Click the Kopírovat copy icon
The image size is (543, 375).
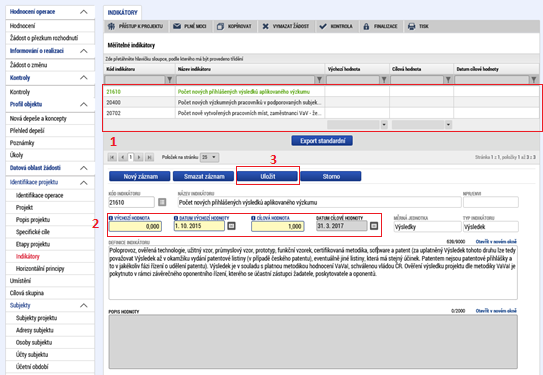coord(220,26)
